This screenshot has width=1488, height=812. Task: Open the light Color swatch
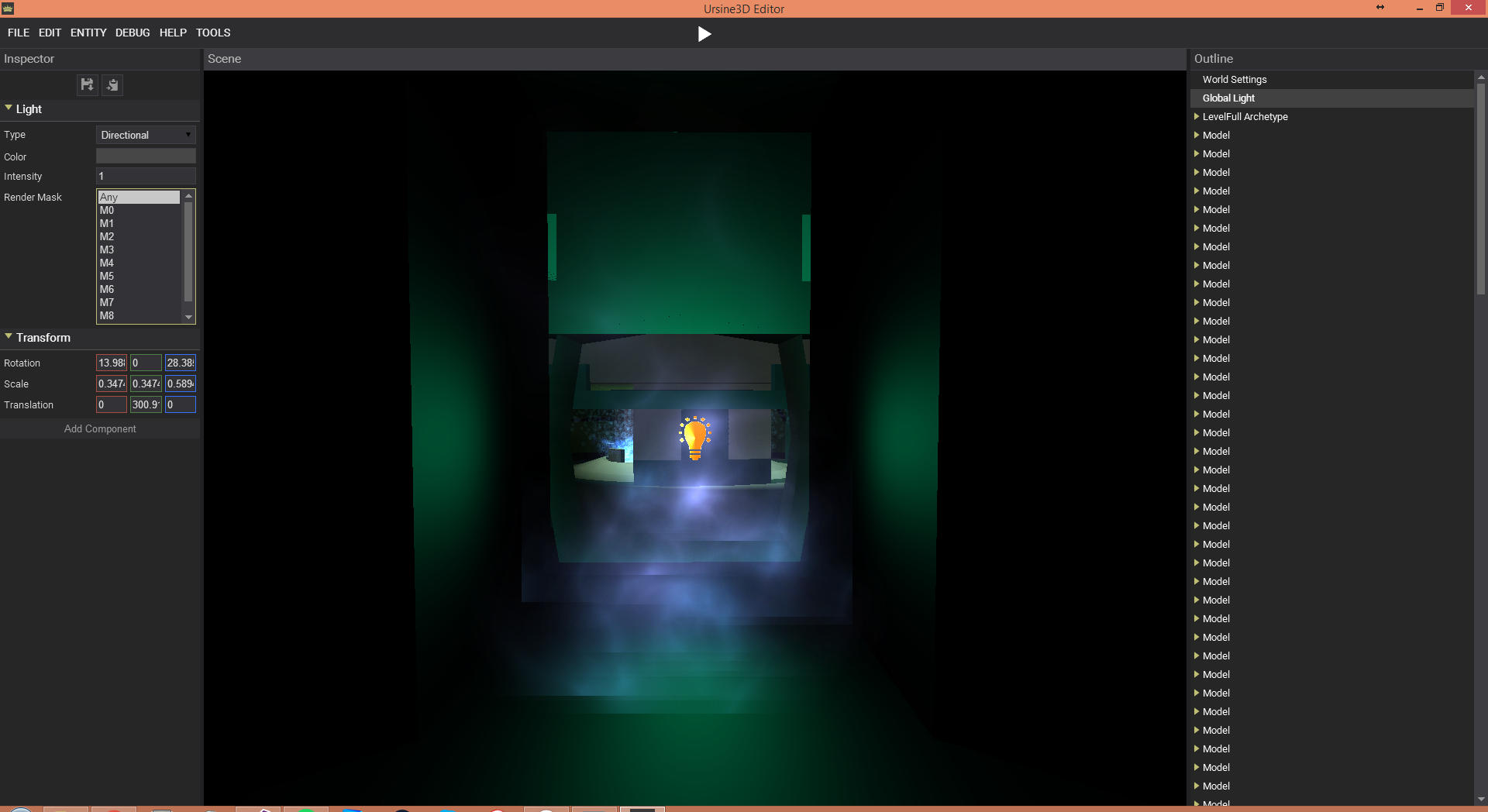click(x=146, y=157)
